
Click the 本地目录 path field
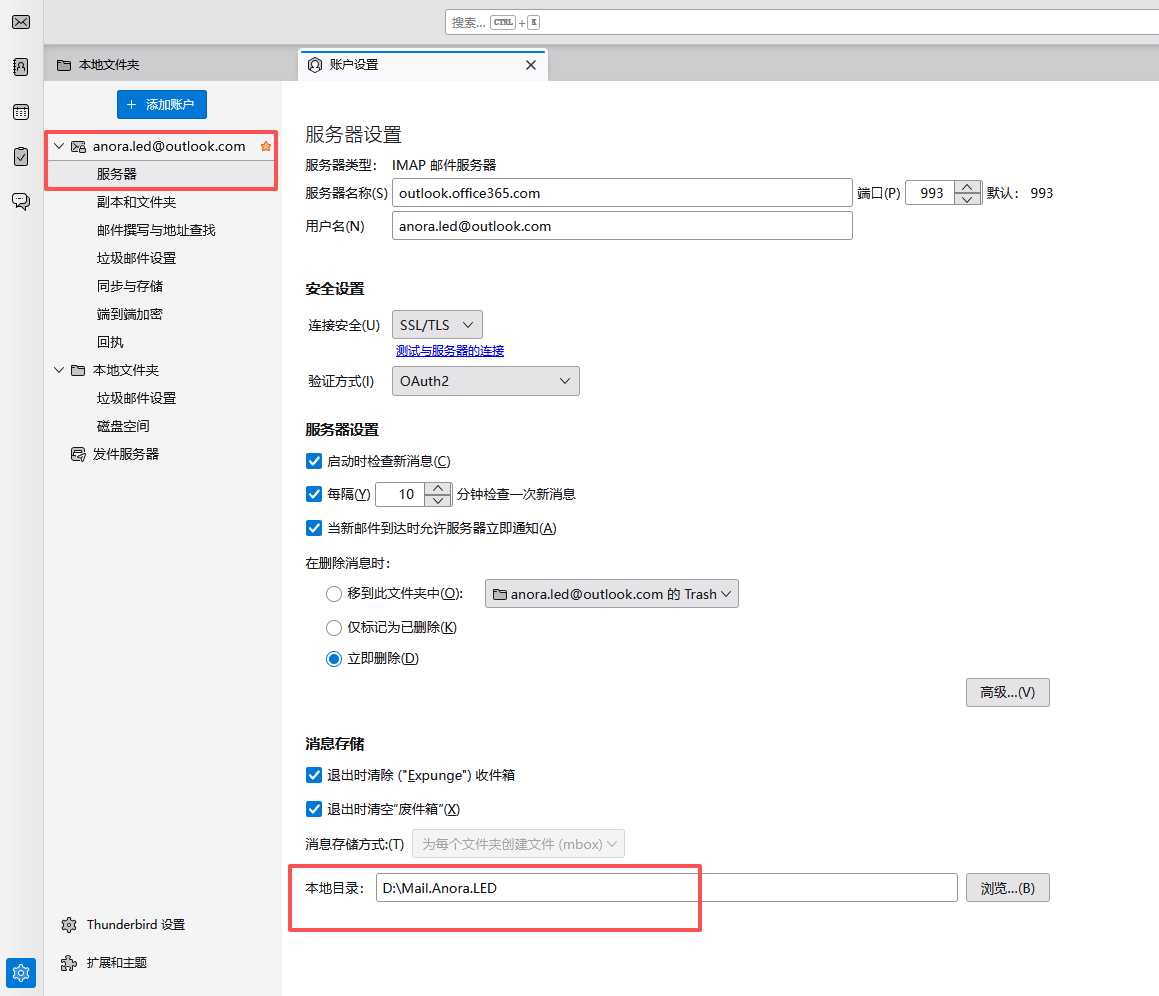(x=667, y=887)
